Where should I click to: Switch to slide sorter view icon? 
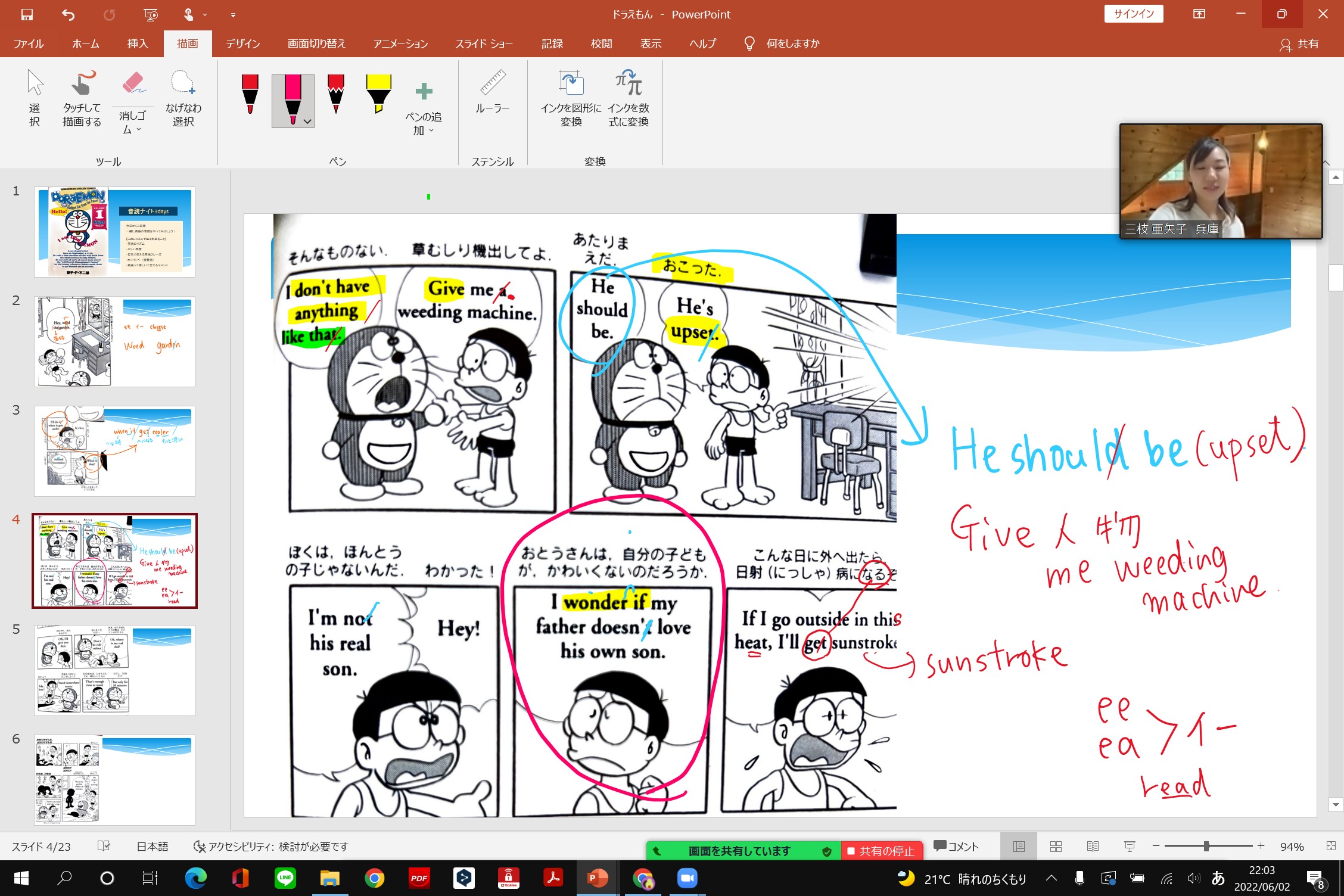tap(1056, 847)
